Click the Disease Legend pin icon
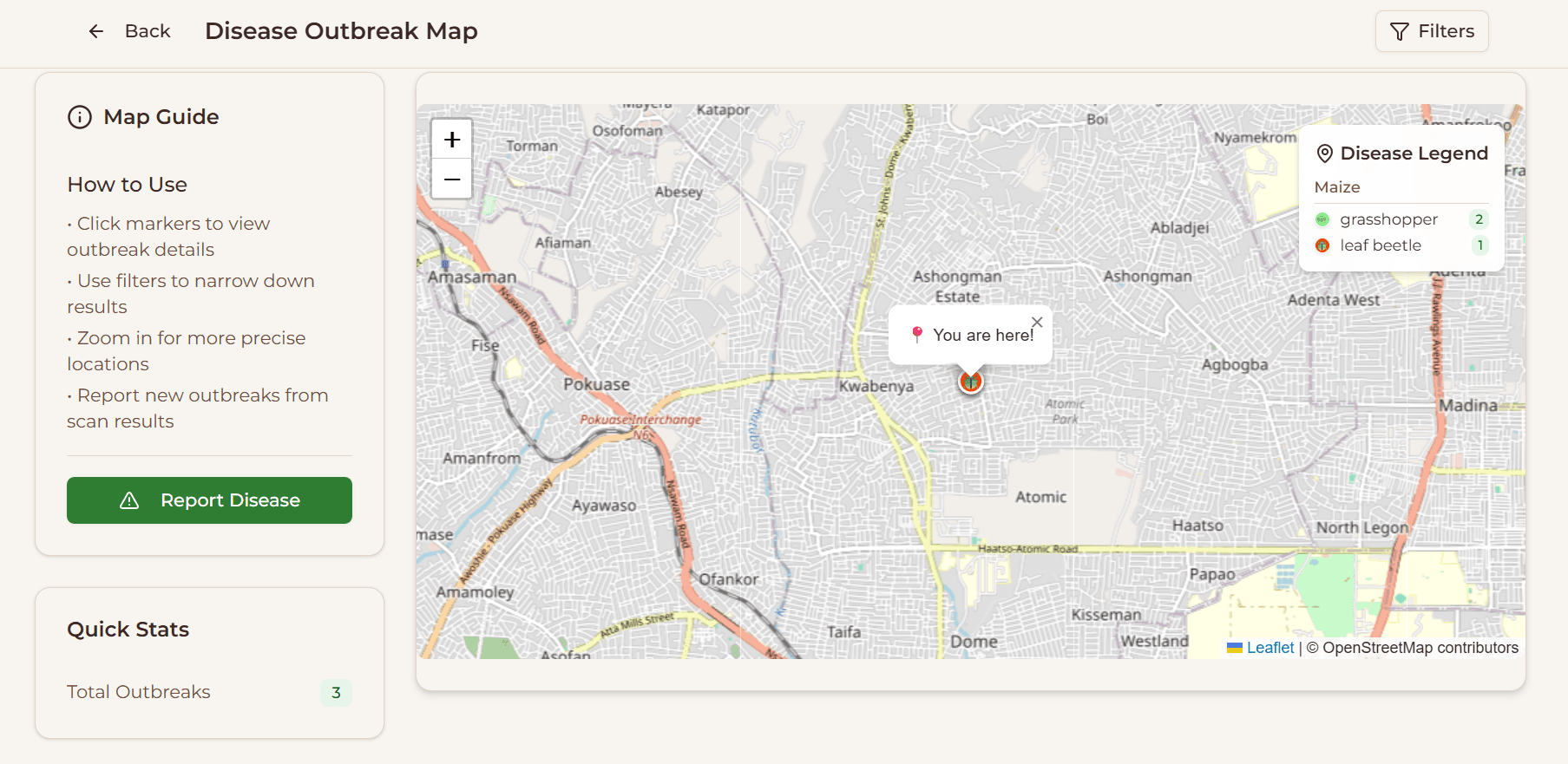Image resolution: width=1568 pixels, height=764 pixels. (1324, 153)
